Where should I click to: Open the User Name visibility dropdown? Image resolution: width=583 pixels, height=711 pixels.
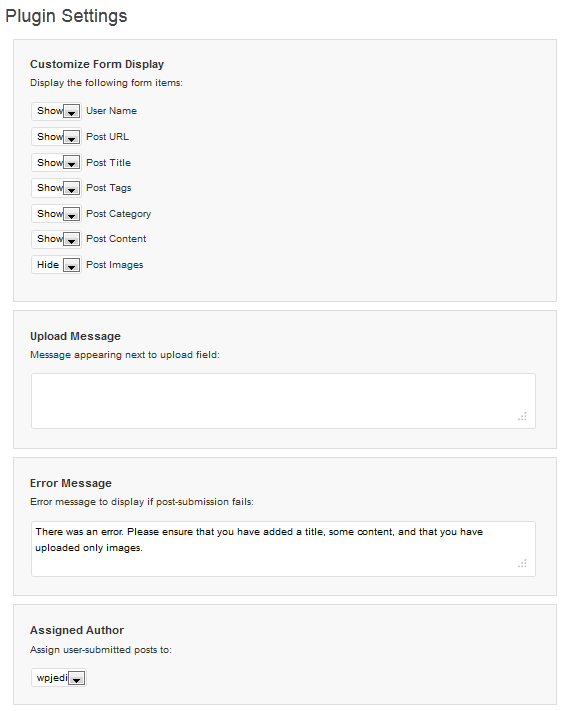click(56, 111)
